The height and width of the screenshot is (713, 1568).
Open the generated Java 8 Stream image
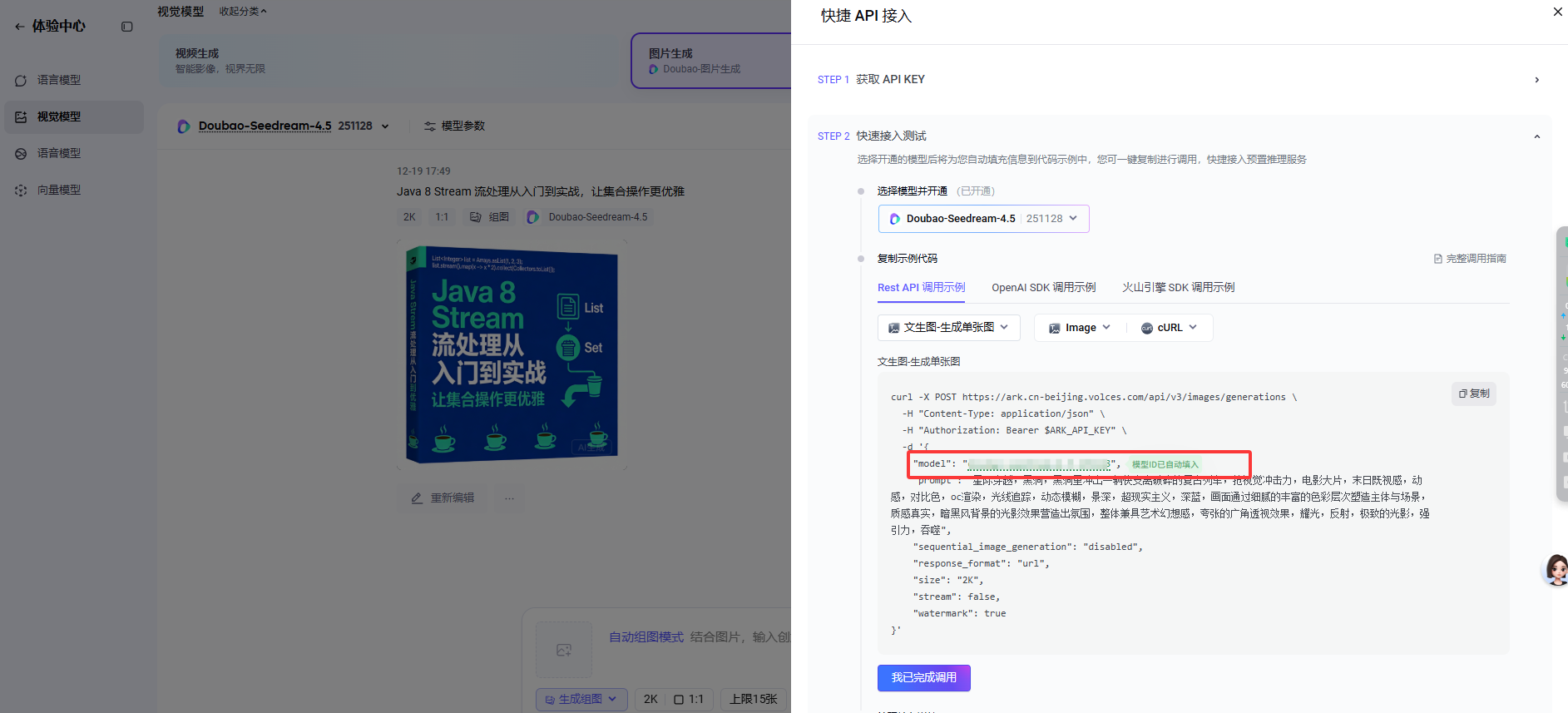[x=512, y=354]
